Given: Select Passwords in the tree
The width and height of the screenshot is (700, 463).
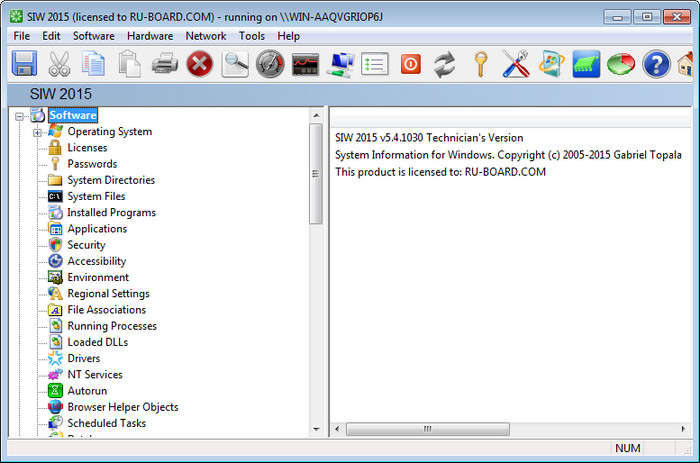Looking at the screenshot, I should pyautogui.click(x=92, y=164).
